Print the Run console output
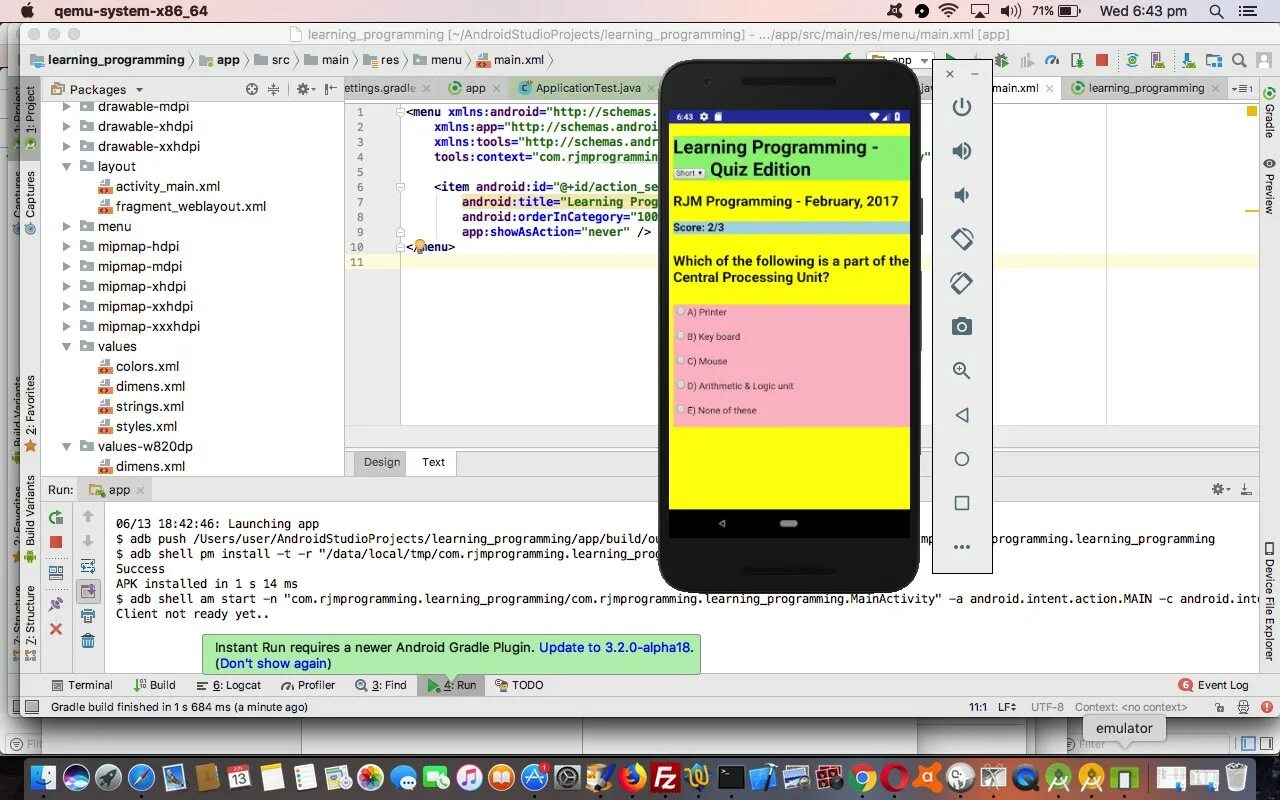Screen dimensions: 1280x800 88,616
